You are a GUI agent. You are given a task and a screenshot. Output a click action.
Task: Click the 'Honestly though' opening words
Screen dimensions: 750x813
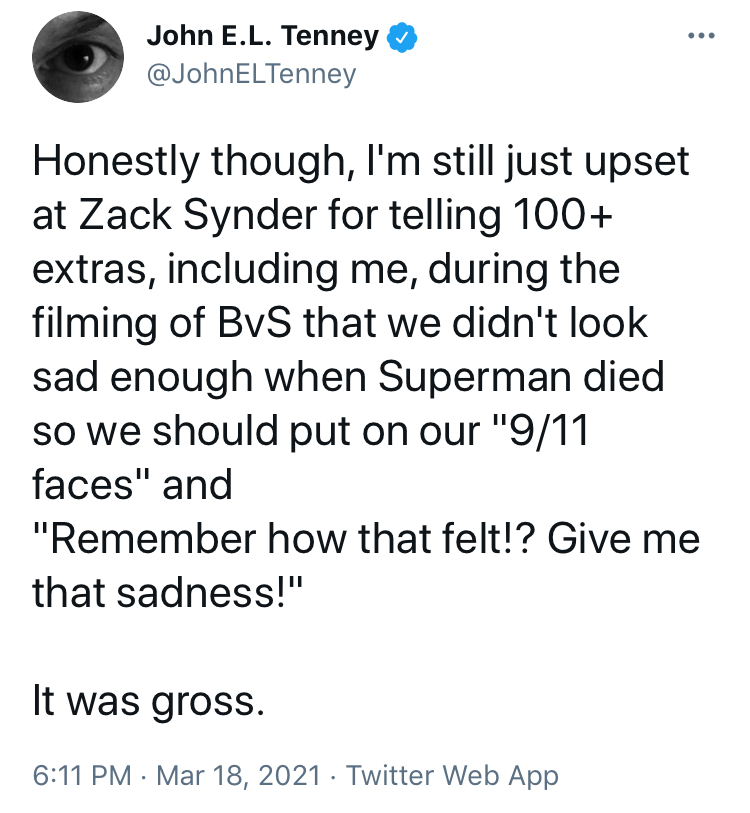coord(189,162)
